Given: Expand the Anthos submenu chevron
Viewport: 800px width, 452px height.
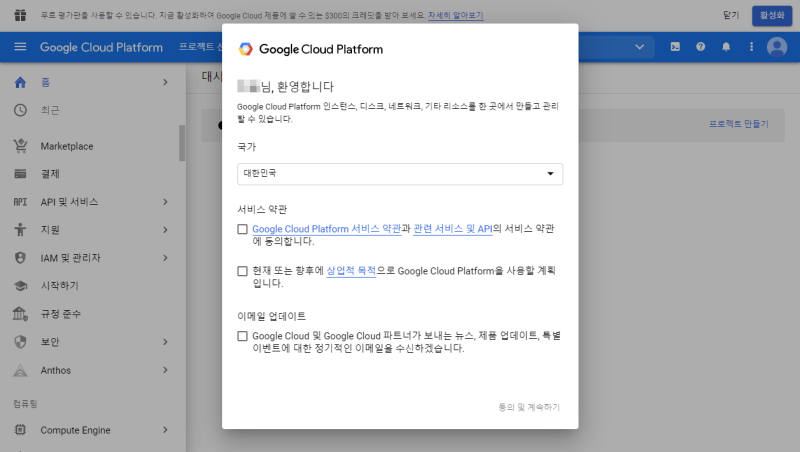Looking at the screenshot, I should point(165,370).
